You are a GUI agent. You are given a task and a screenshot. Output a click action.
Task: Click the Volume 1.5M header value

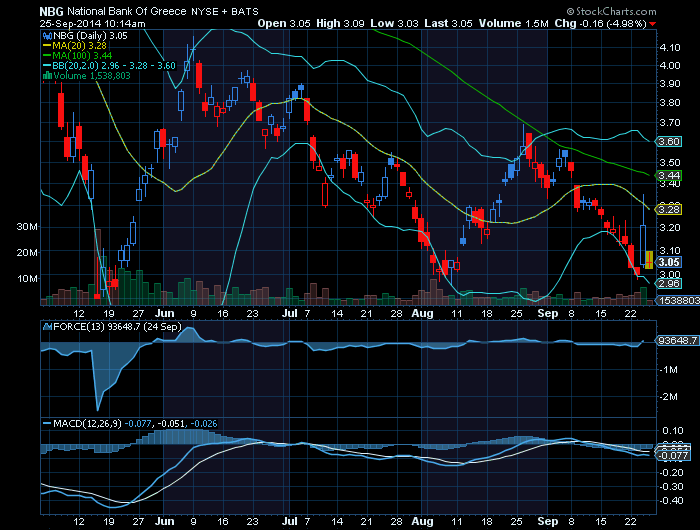click(513, 23)
